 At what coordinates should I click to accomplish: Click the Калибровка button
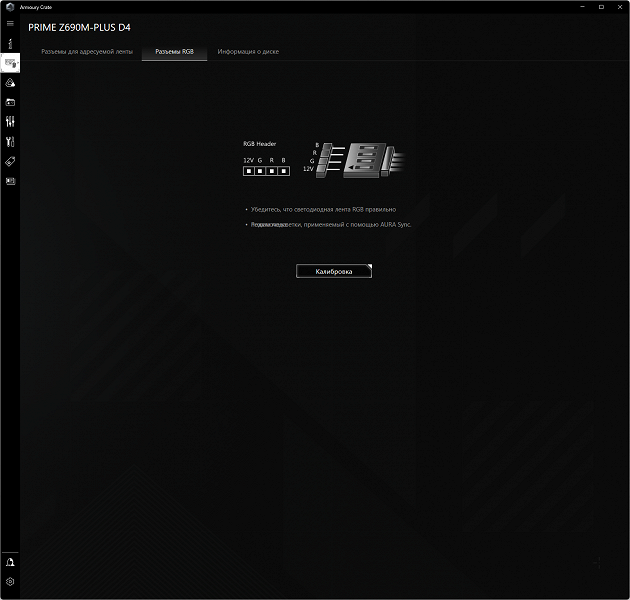[x=334, y=271]
